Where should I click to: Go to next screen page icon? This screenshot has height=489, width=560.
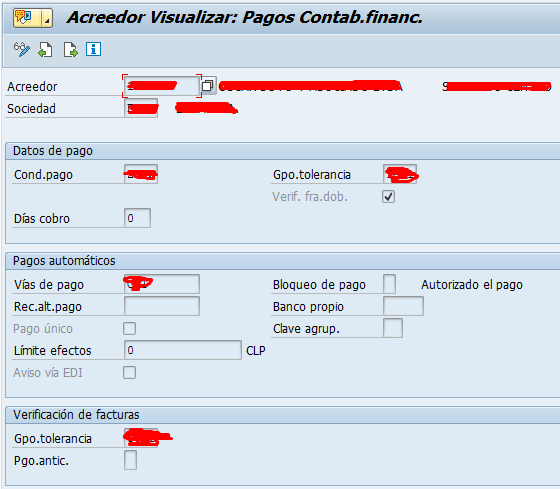[x=71, y=49]
